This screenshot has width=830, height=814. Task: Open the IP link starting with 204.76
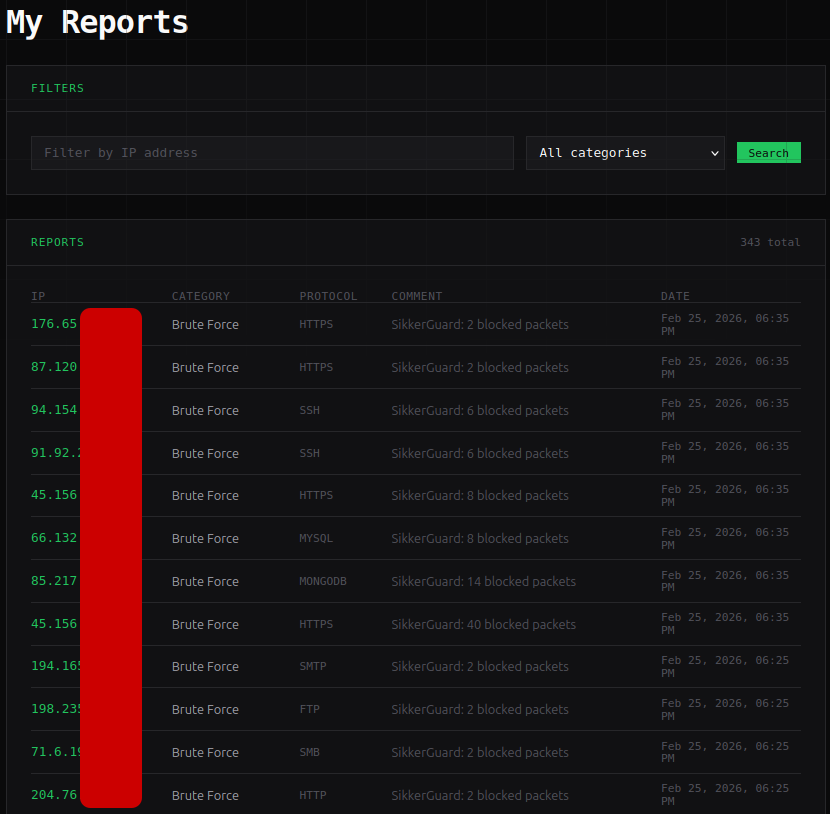tap(53, 795)
